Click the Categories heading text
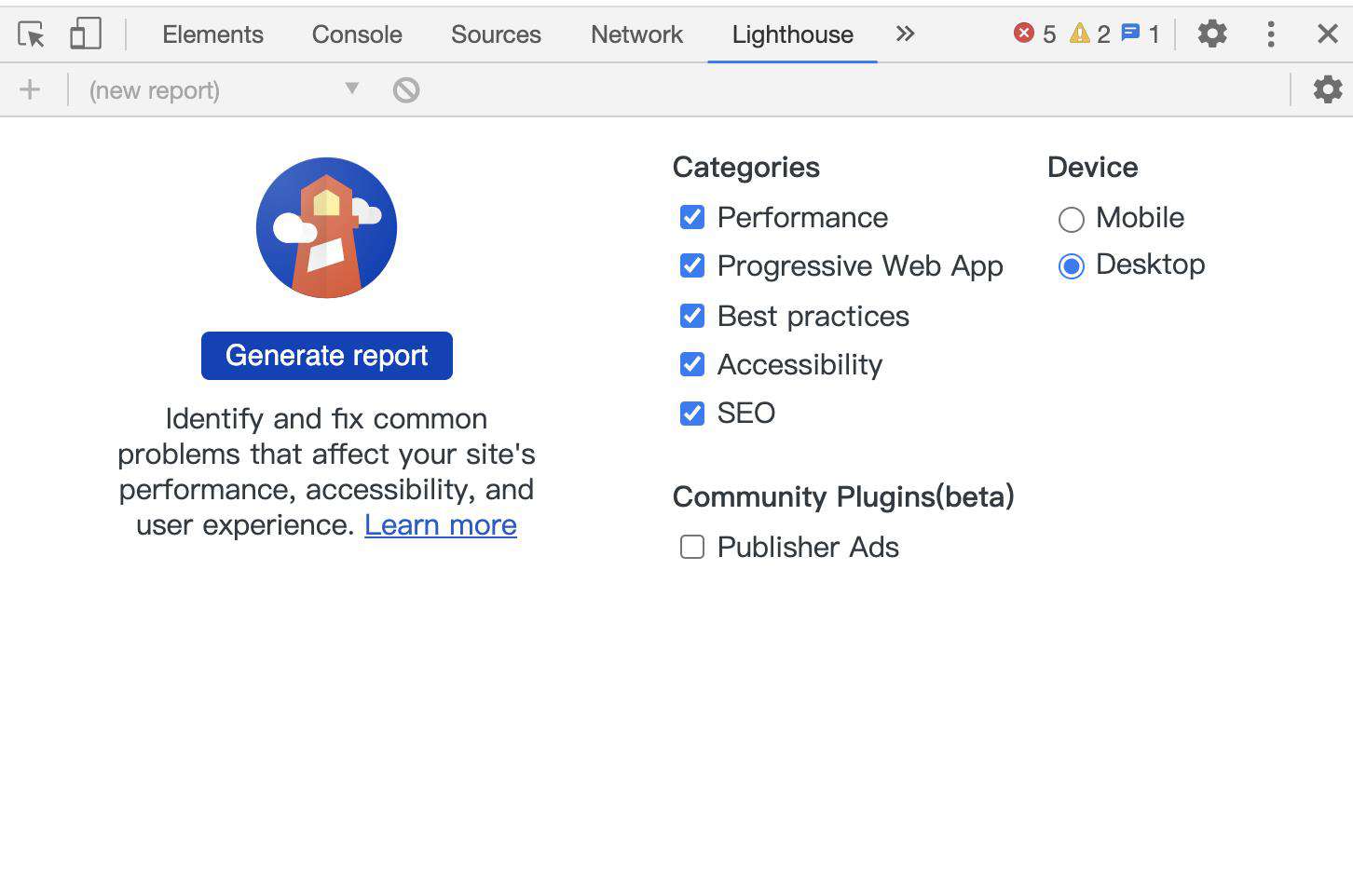 coord(746,168)
